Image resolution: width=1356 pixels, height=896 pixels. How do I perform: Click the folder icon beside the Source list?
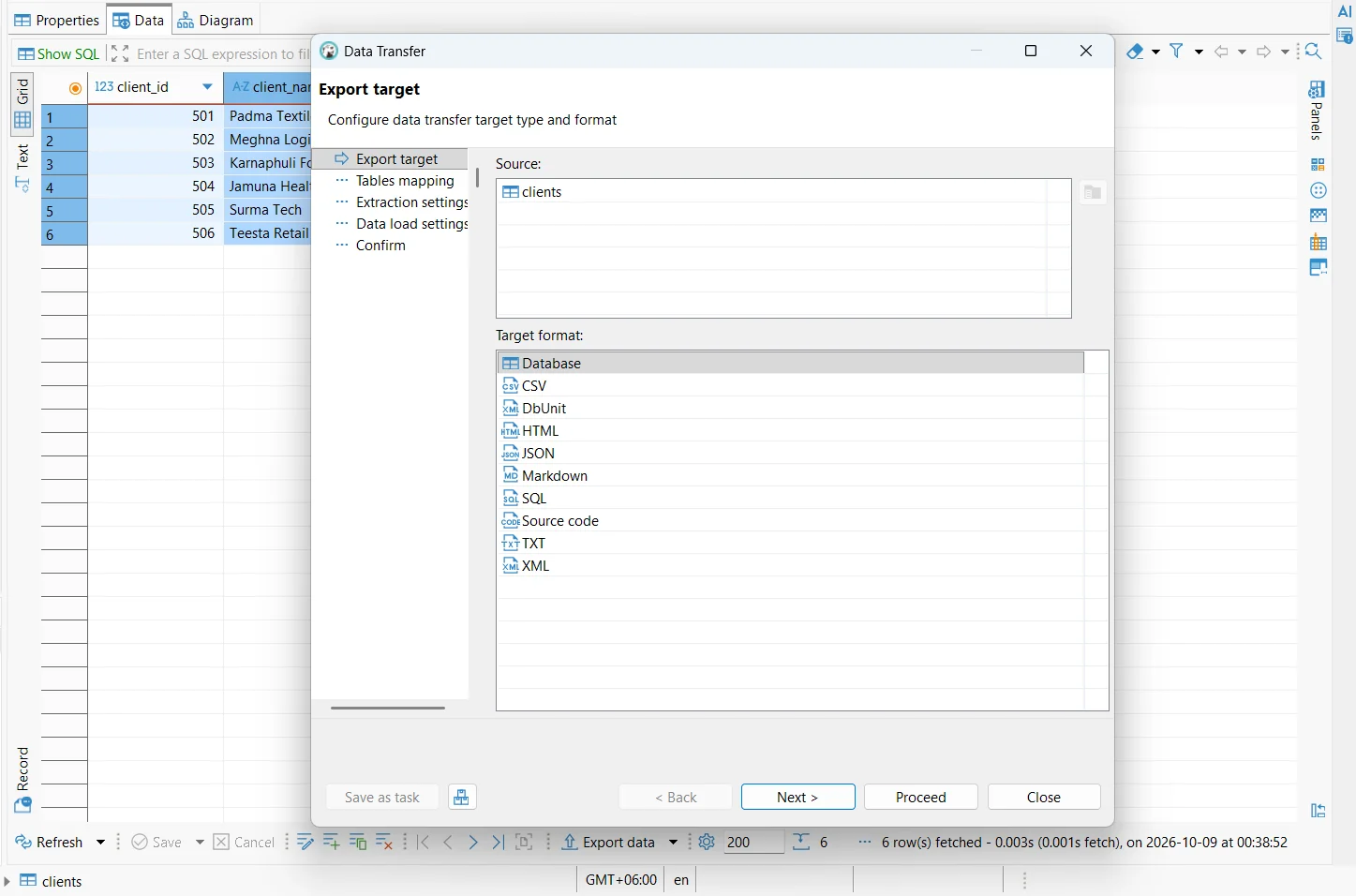click(1093, 193)
